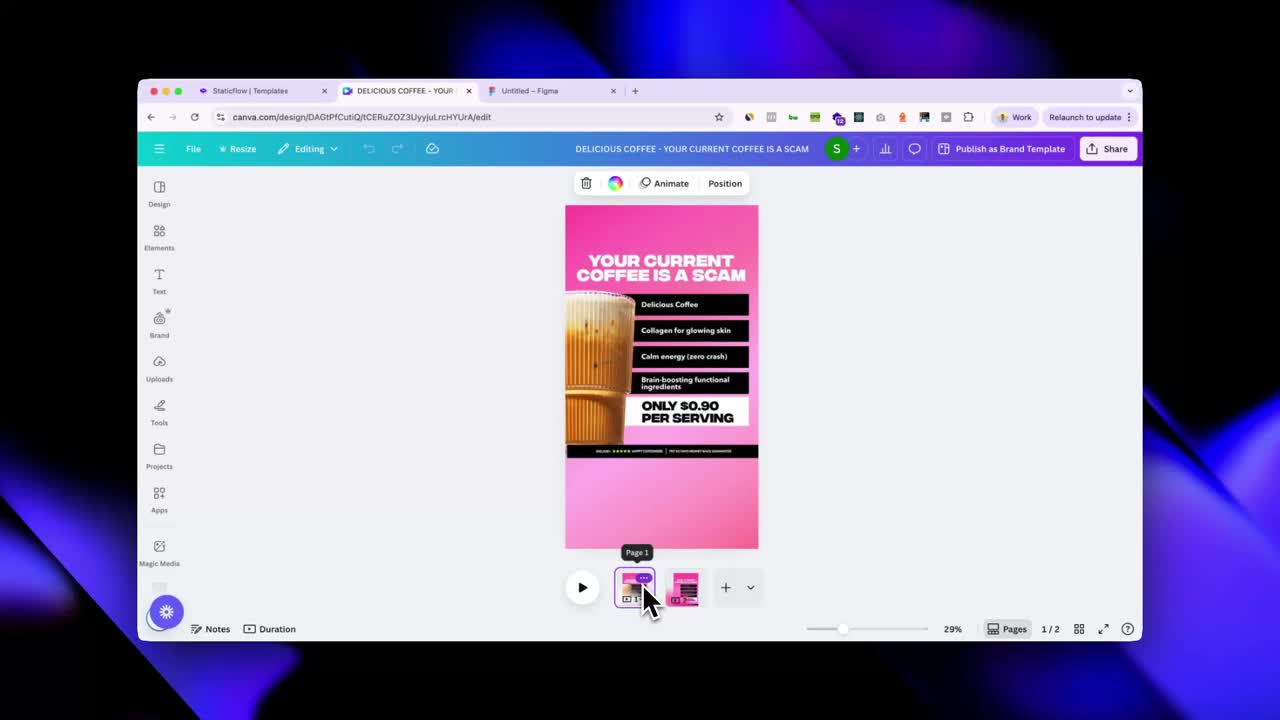Click Publish as Brand Template
Image resolution: width=1280 pixels, height=720 pixels.
(1001, 149)
